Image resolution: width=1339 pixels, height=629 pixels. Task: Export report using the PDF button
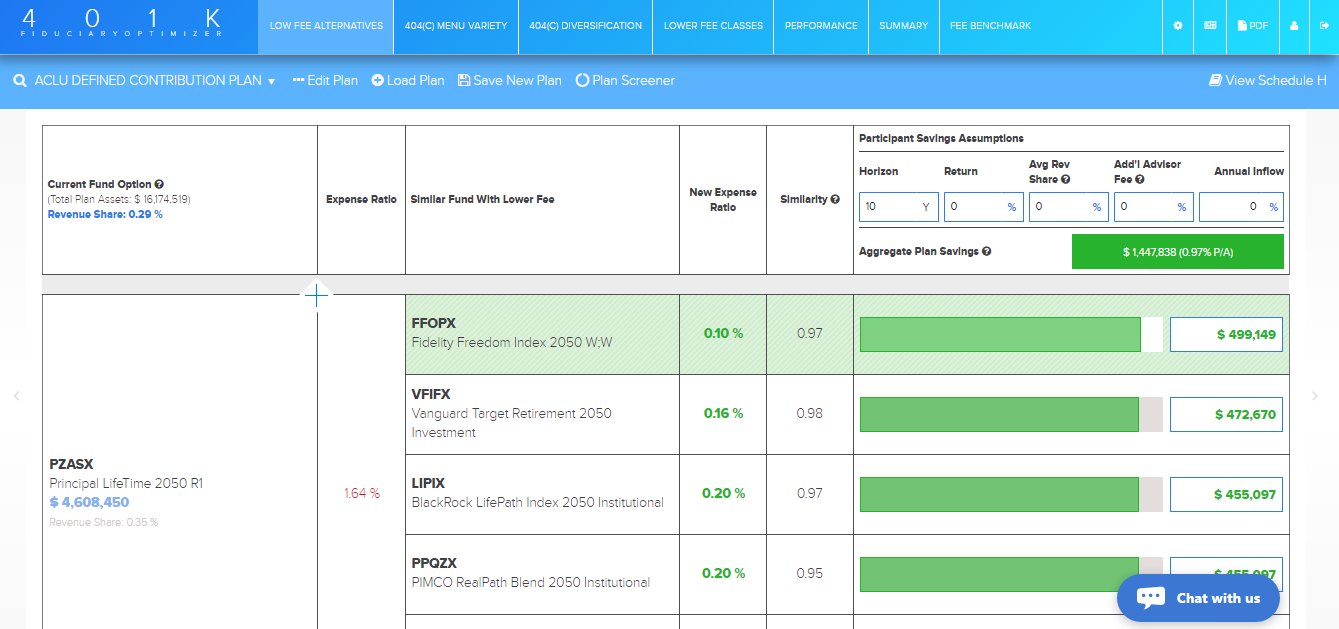[x=1253, y=26]
